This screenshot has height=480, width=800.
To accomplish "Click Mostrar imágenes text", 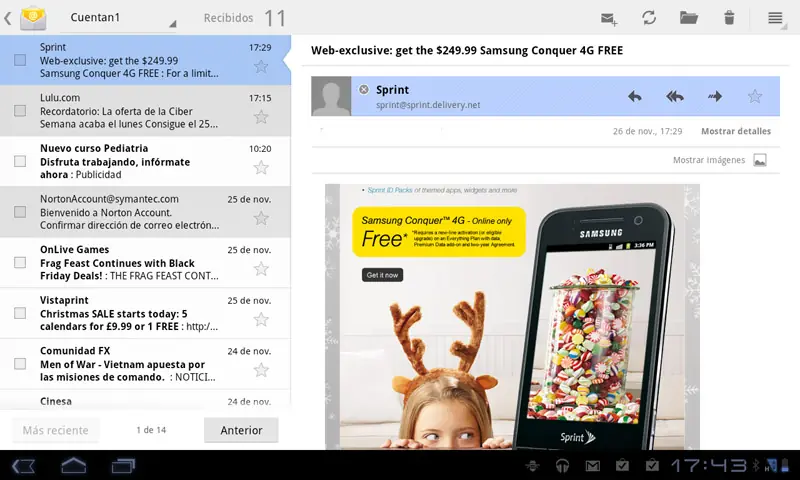I will click(x=709, y=160).
